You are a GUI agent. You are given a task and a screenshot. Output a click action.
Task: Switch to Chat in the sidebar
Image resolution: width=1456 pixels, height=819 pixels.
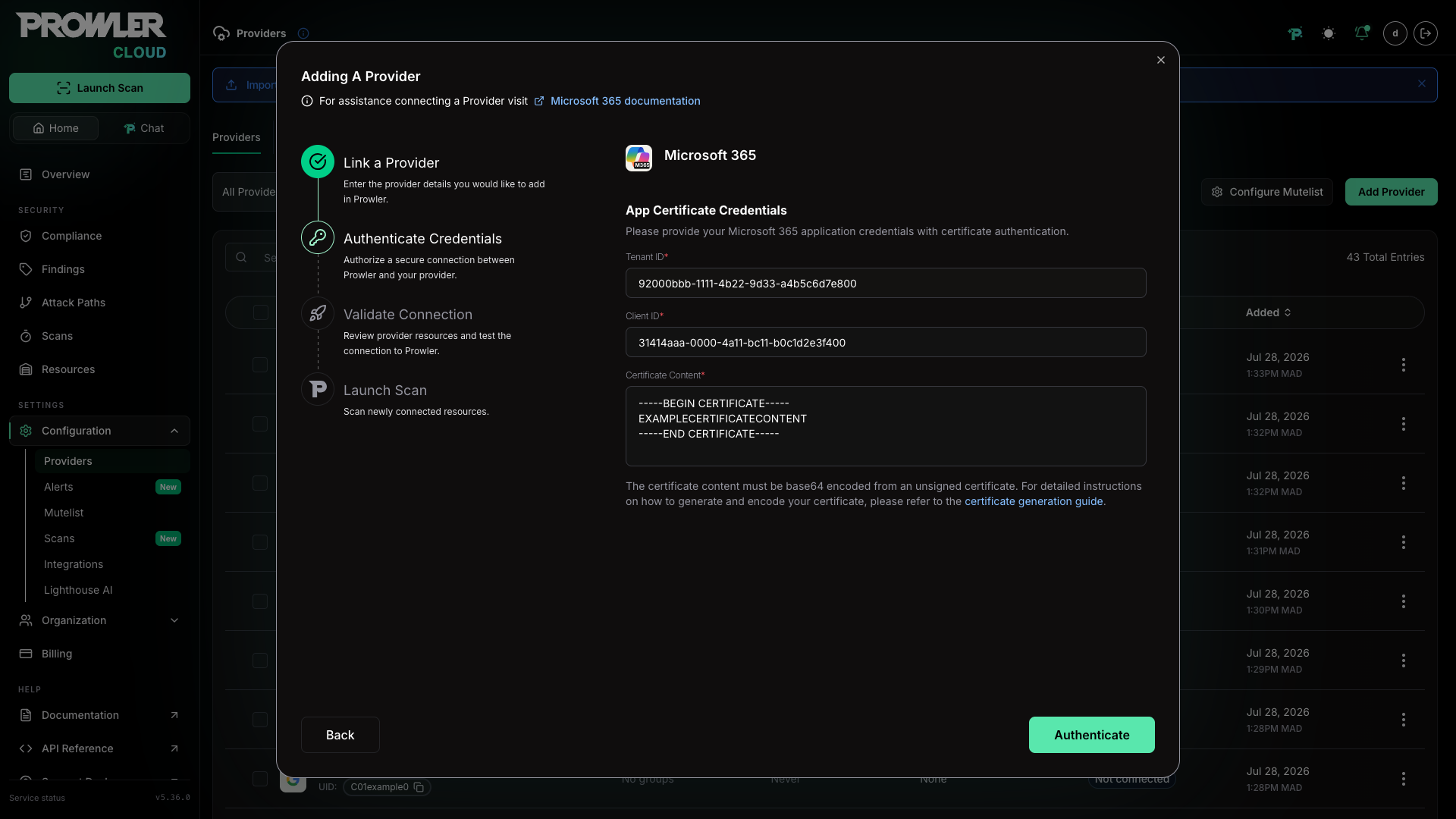143,128
